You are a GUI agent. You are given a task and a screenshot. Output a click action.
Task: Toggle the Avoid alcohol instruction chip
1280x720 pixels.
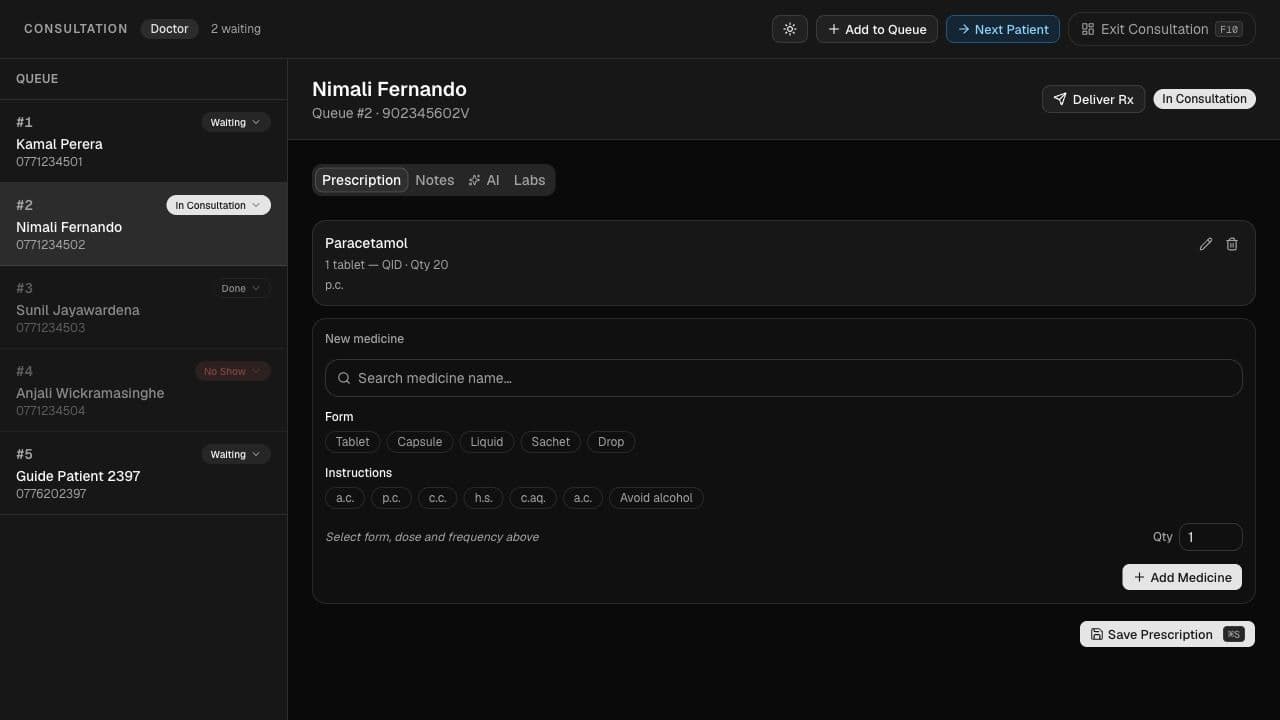[656, 498]
